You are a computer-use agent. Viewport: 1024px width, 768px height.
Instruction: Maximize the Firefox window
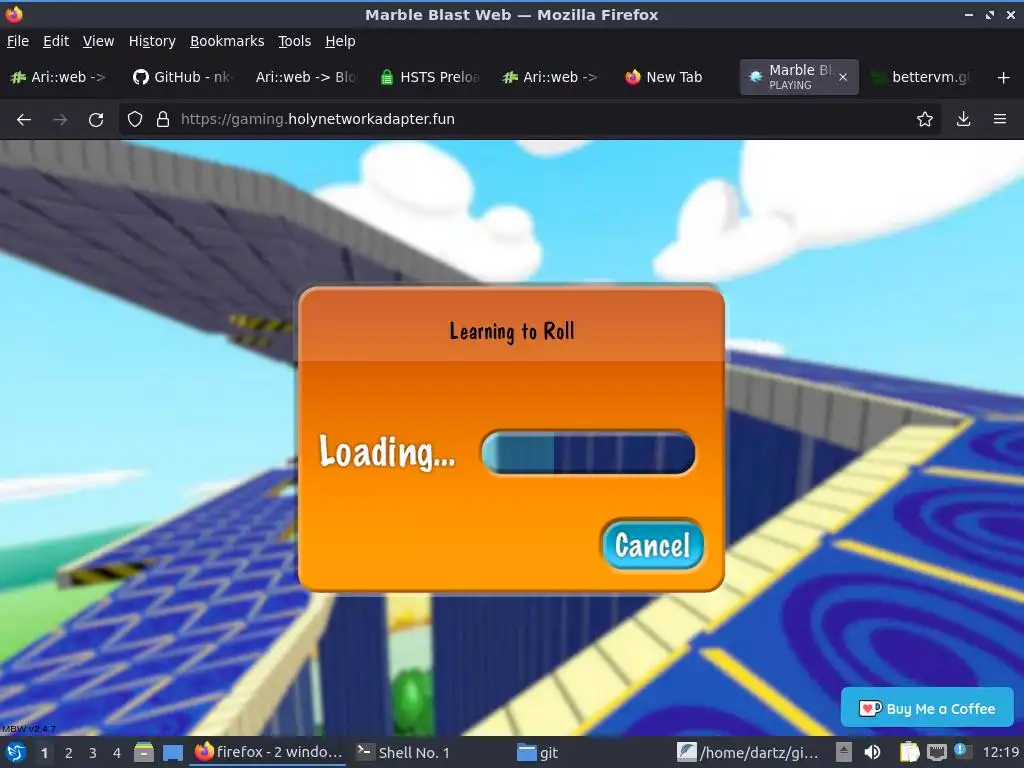coord(990,14)
